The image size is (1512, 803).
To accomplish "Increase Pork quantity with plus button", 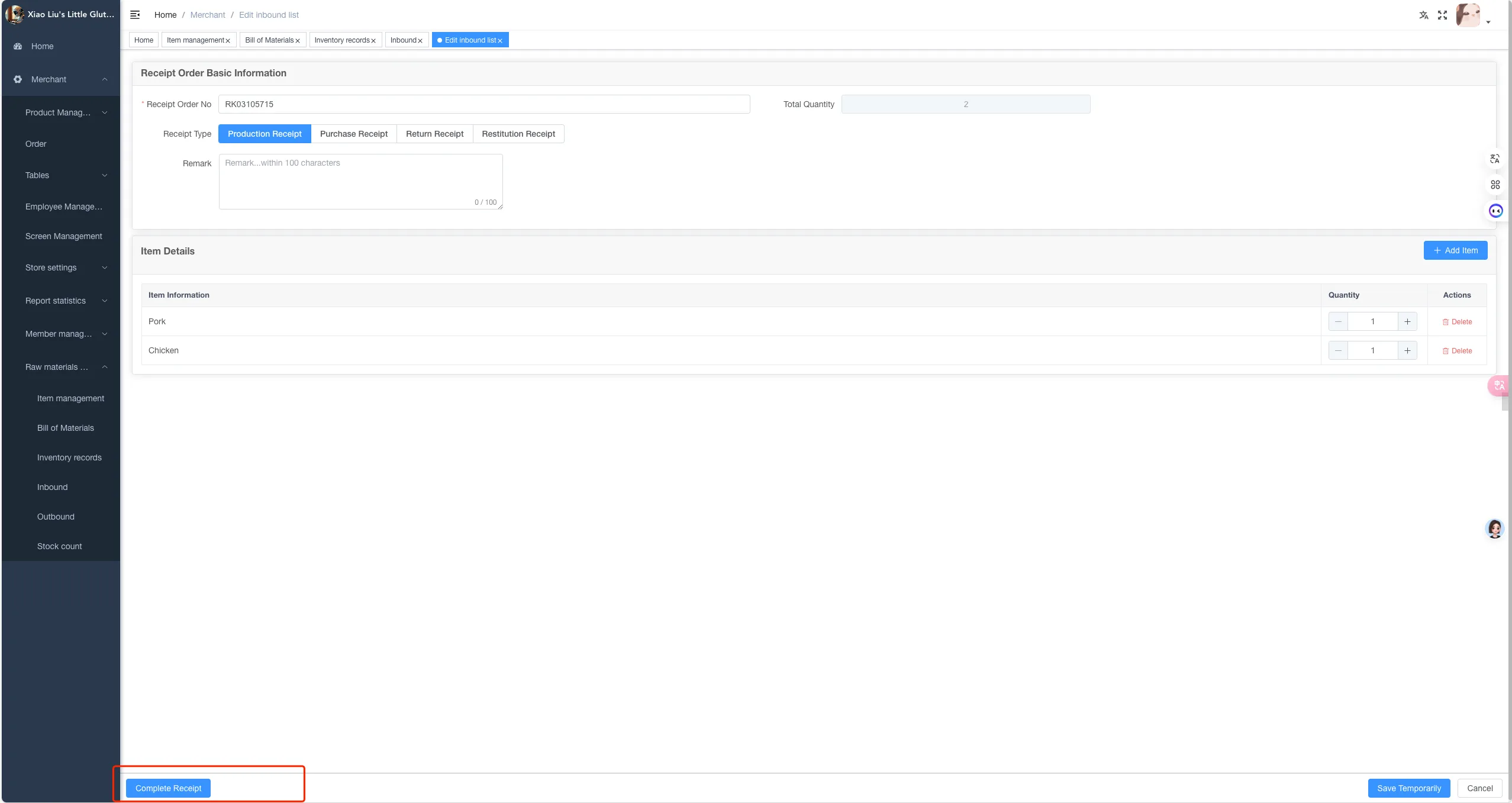I will pos(1407,321).
